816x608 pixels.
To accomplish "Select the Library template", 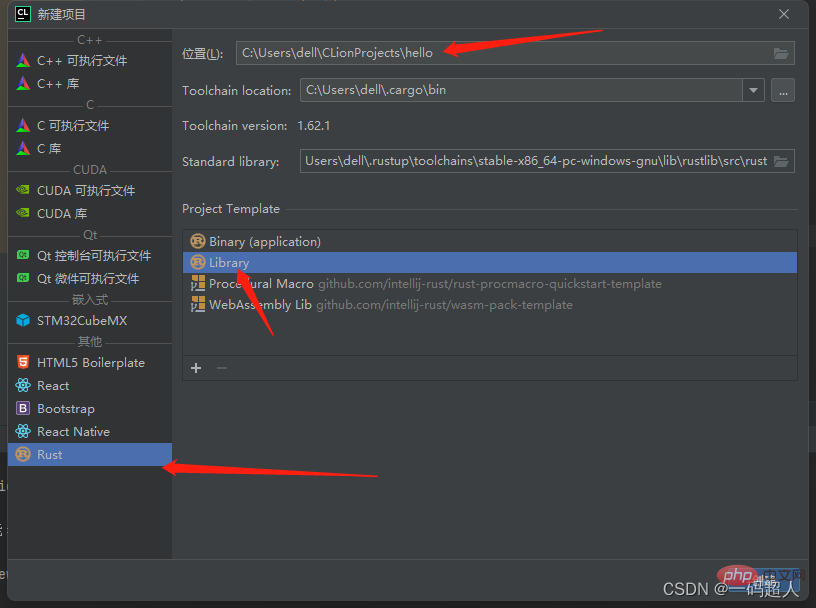I will 490,262.
